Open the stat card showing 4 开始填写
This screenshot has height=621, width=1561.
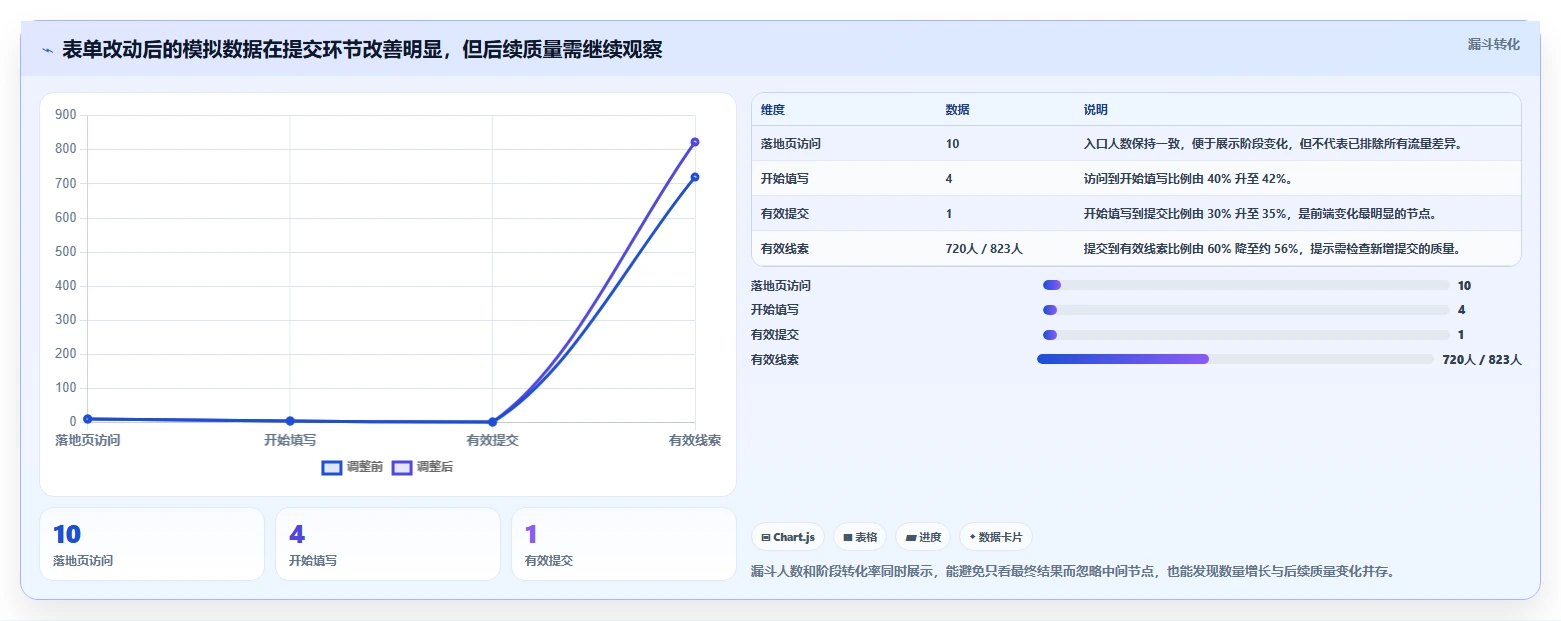coord(388,544)
